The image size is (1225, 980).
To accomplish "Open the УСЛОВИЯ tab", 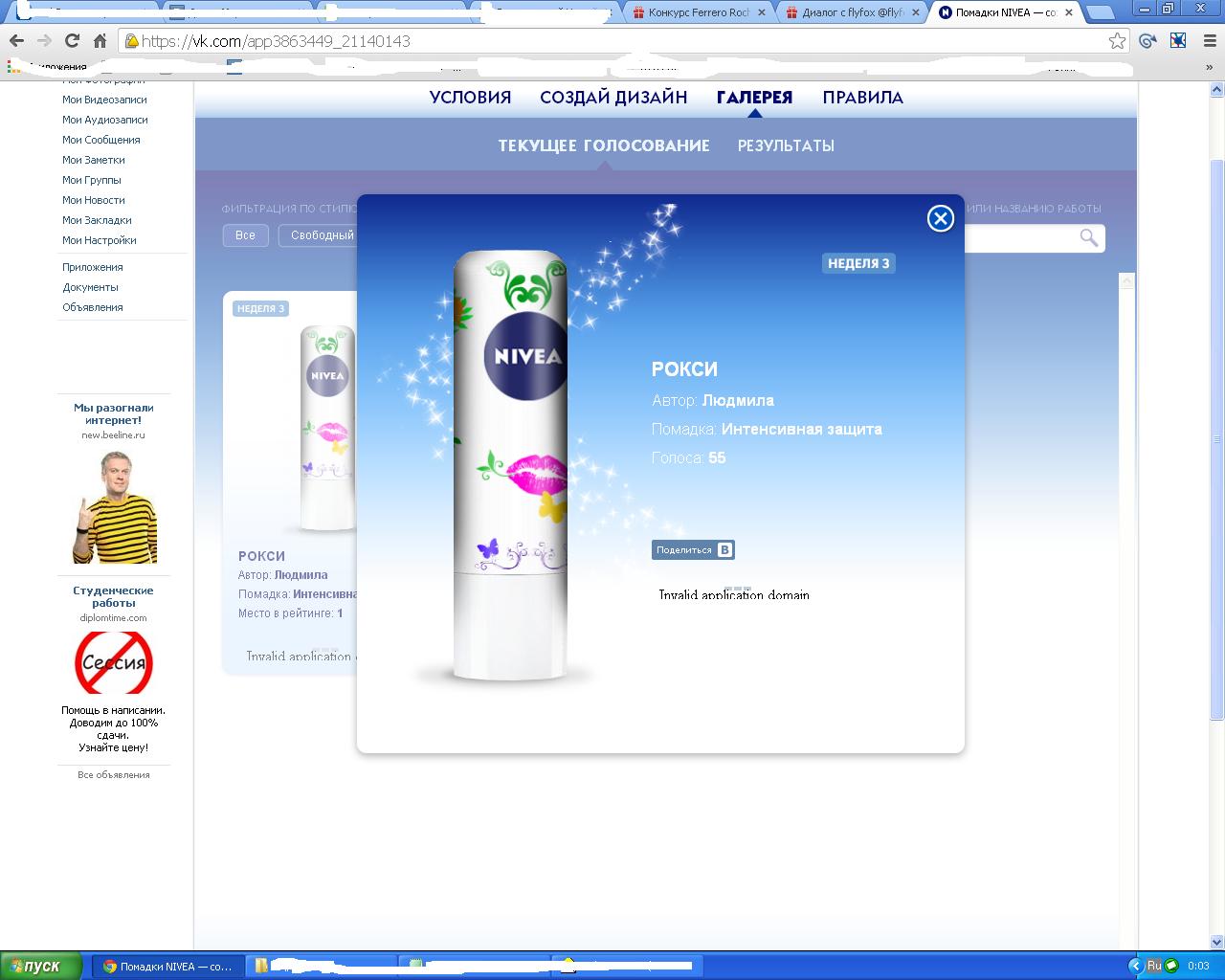I will (x=470, y=98).
